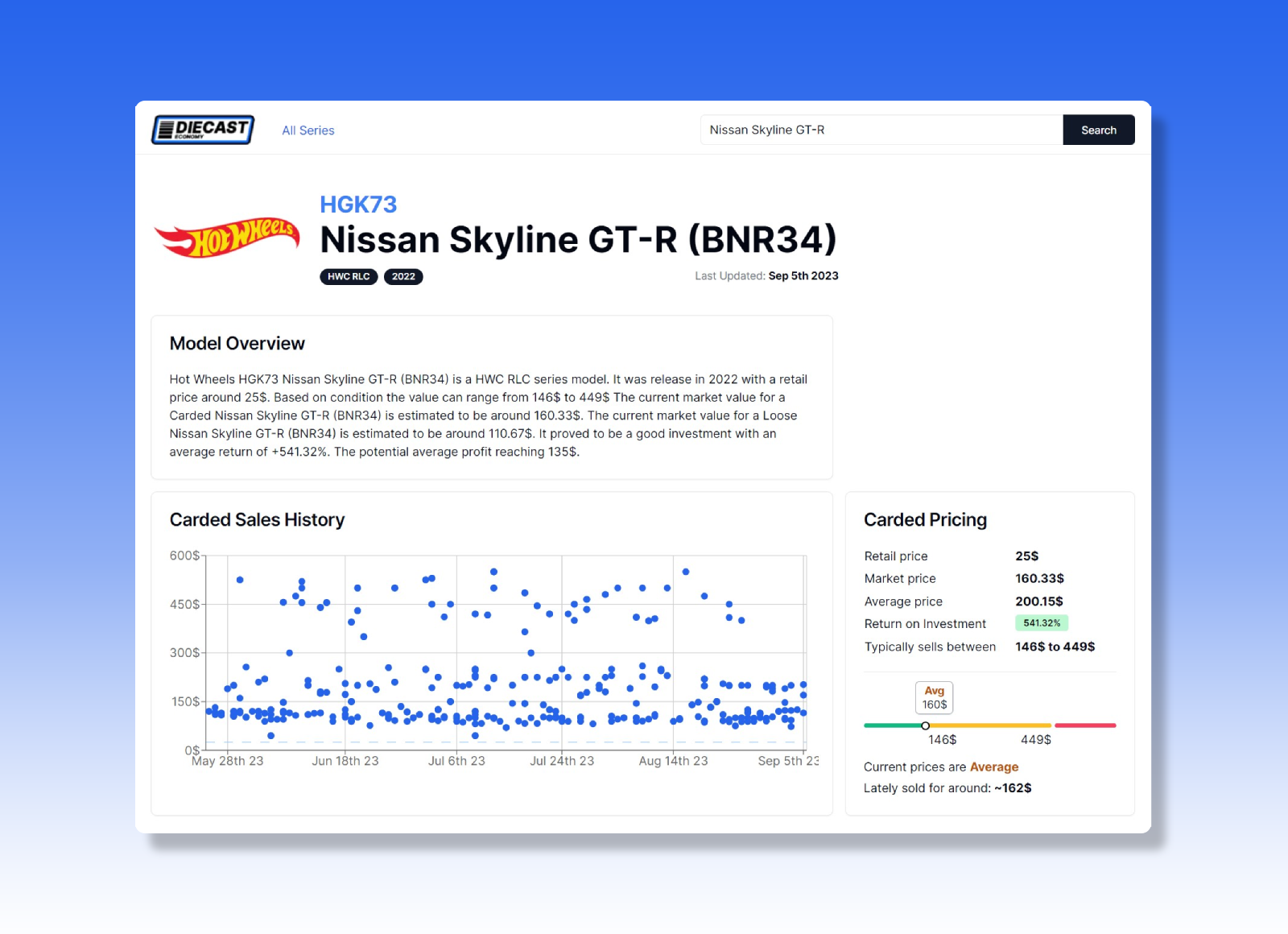Click the red section of price bar

(x=1085, y=725)
